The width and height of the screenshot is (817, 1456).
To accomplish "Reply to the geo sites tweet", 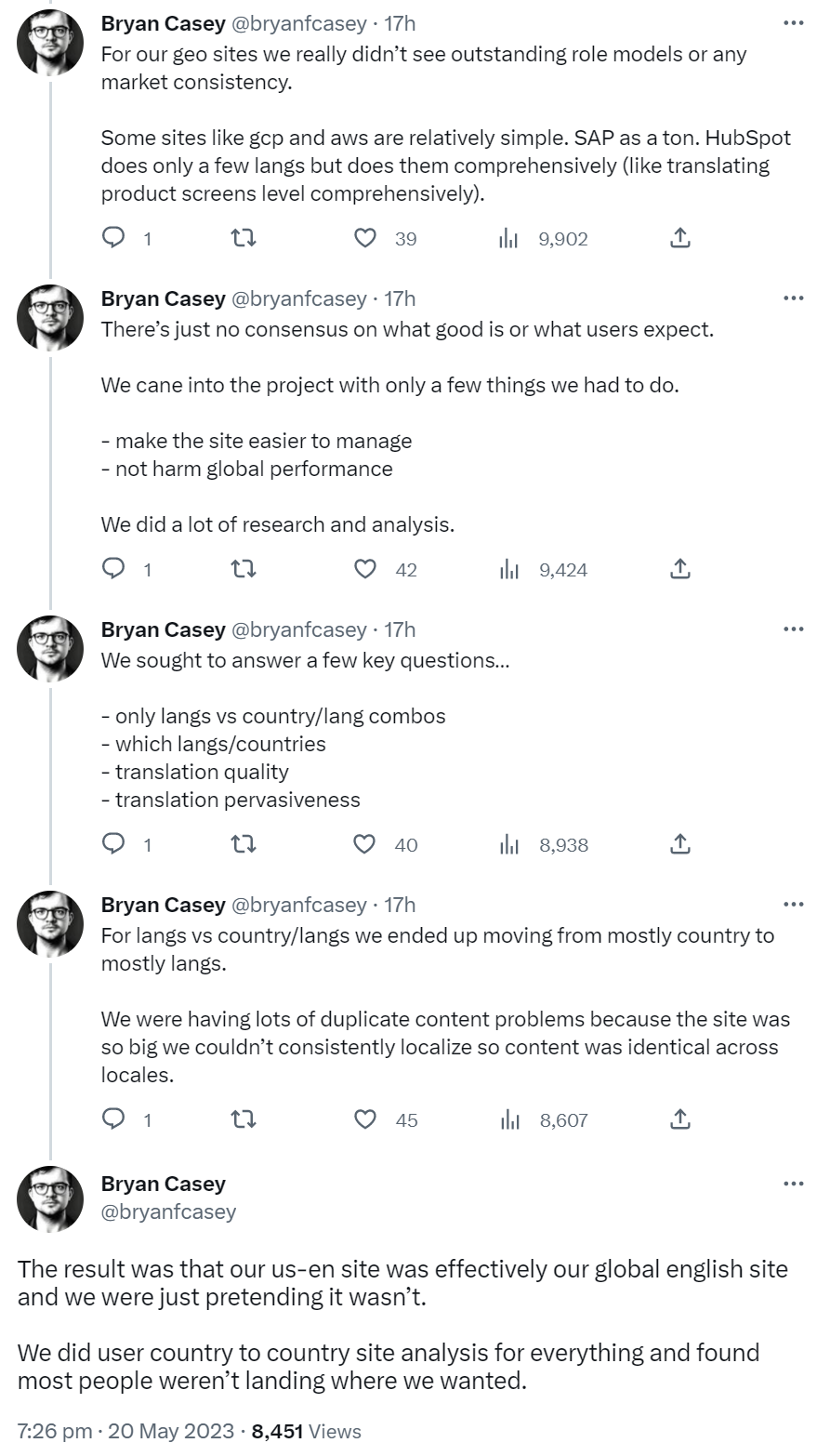I will 113,239.
